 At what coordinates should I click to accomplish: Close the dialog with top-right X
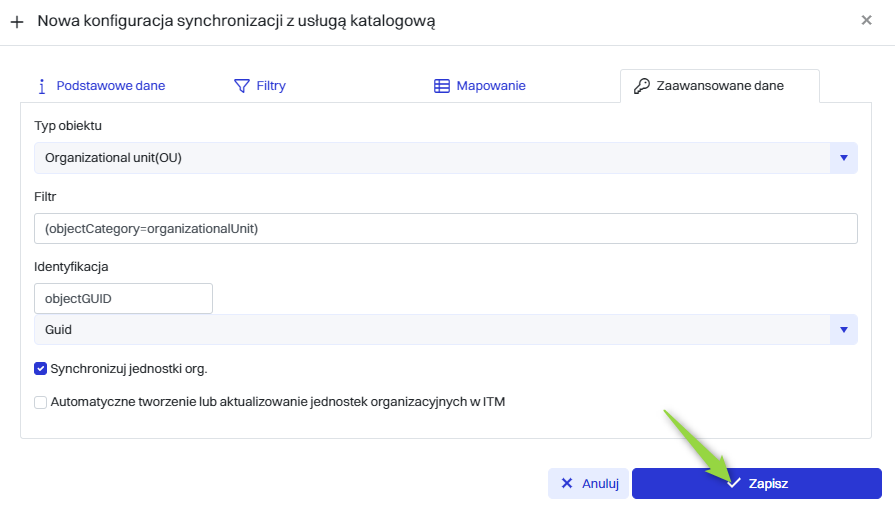click(x=866, y=20)
